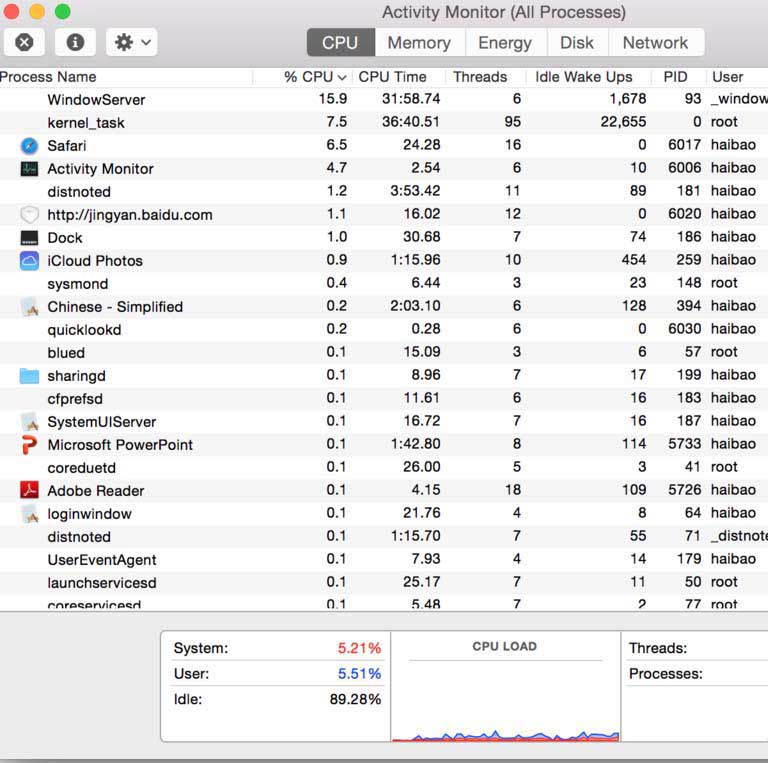The image size is (768, 763).
Task: Click the iCloud Photos cloud icon
Action: coord(29,261)
